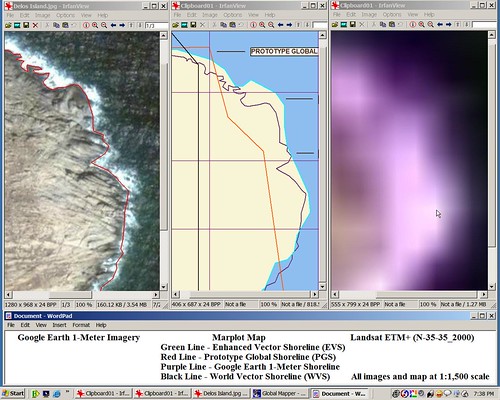500x400 pixels.
Task: Click 'Marplot Map' heading in WordPad
Action: pos(239,338)
